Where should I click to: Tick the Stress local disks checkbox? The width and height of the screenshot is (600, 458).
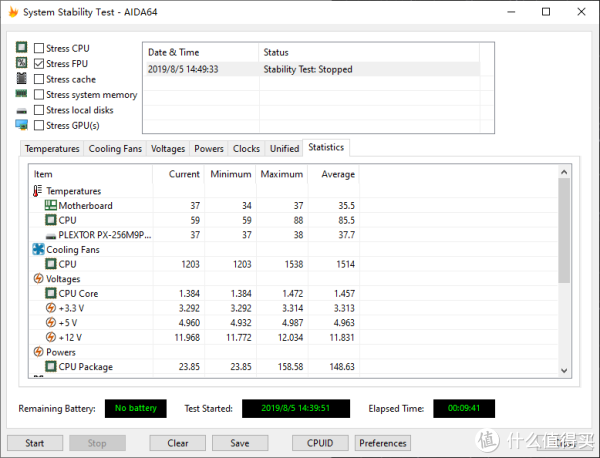coord(39,110)
